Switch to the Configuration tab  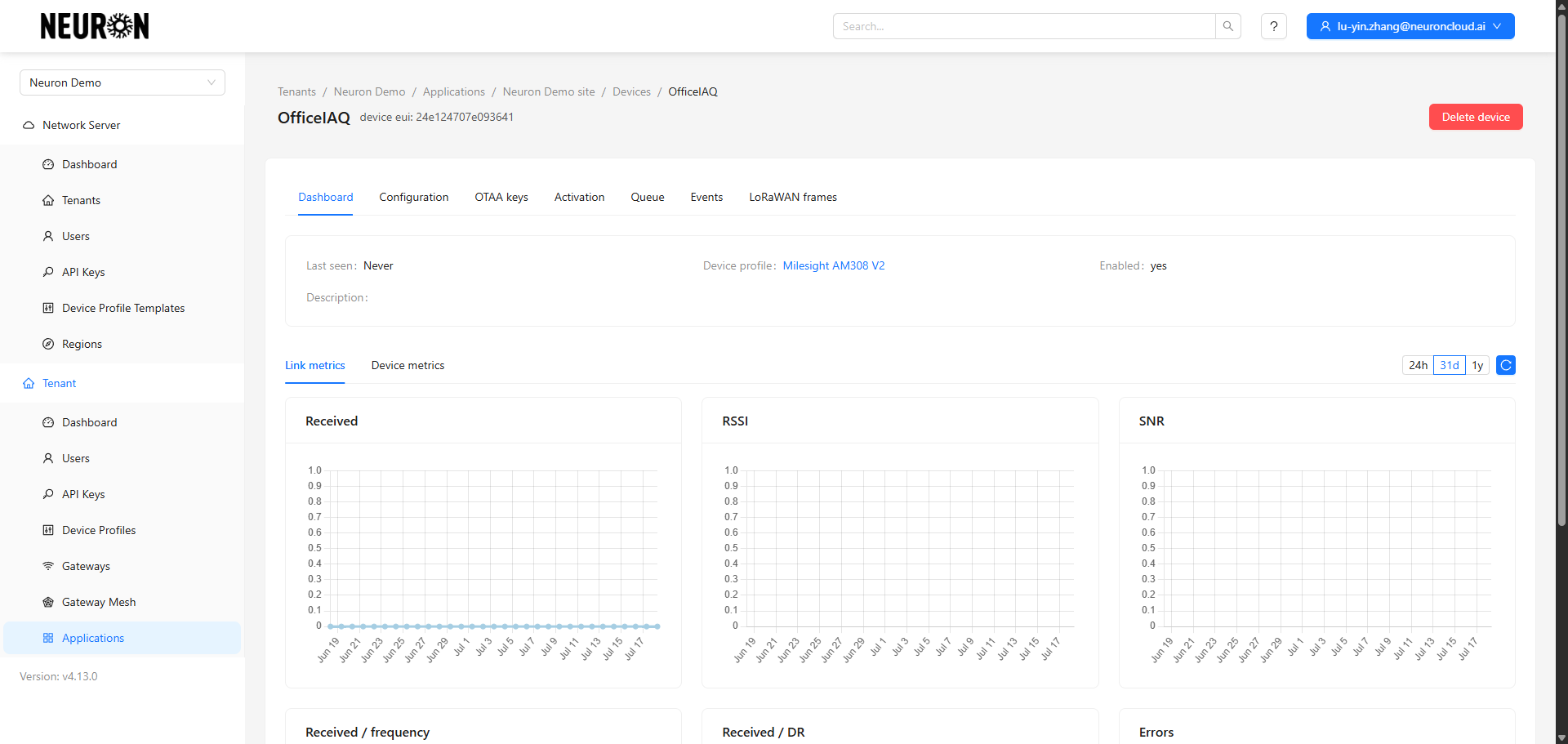[x=414, y=197]
